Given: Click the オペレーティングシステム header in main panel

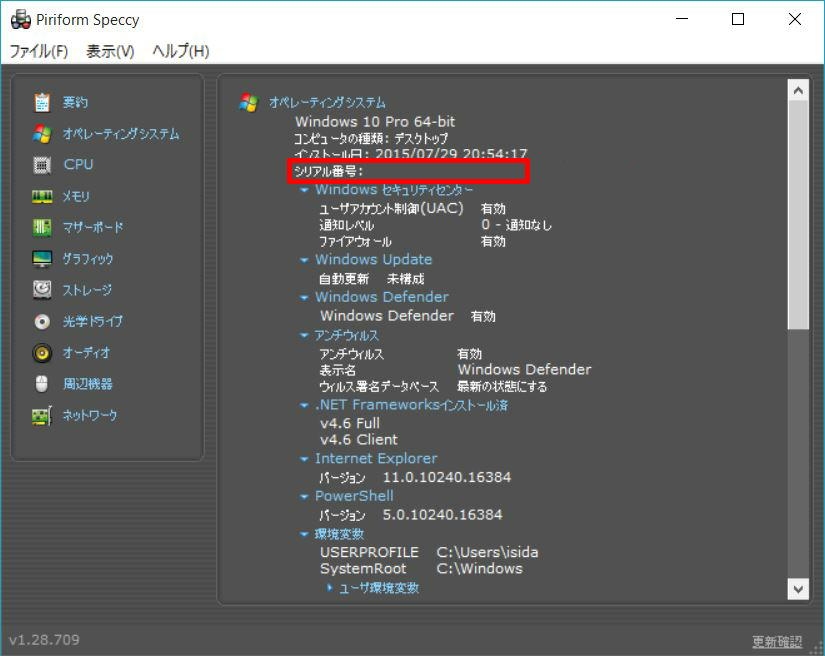Looking at the screenshot, I should [x=327, y=102].
